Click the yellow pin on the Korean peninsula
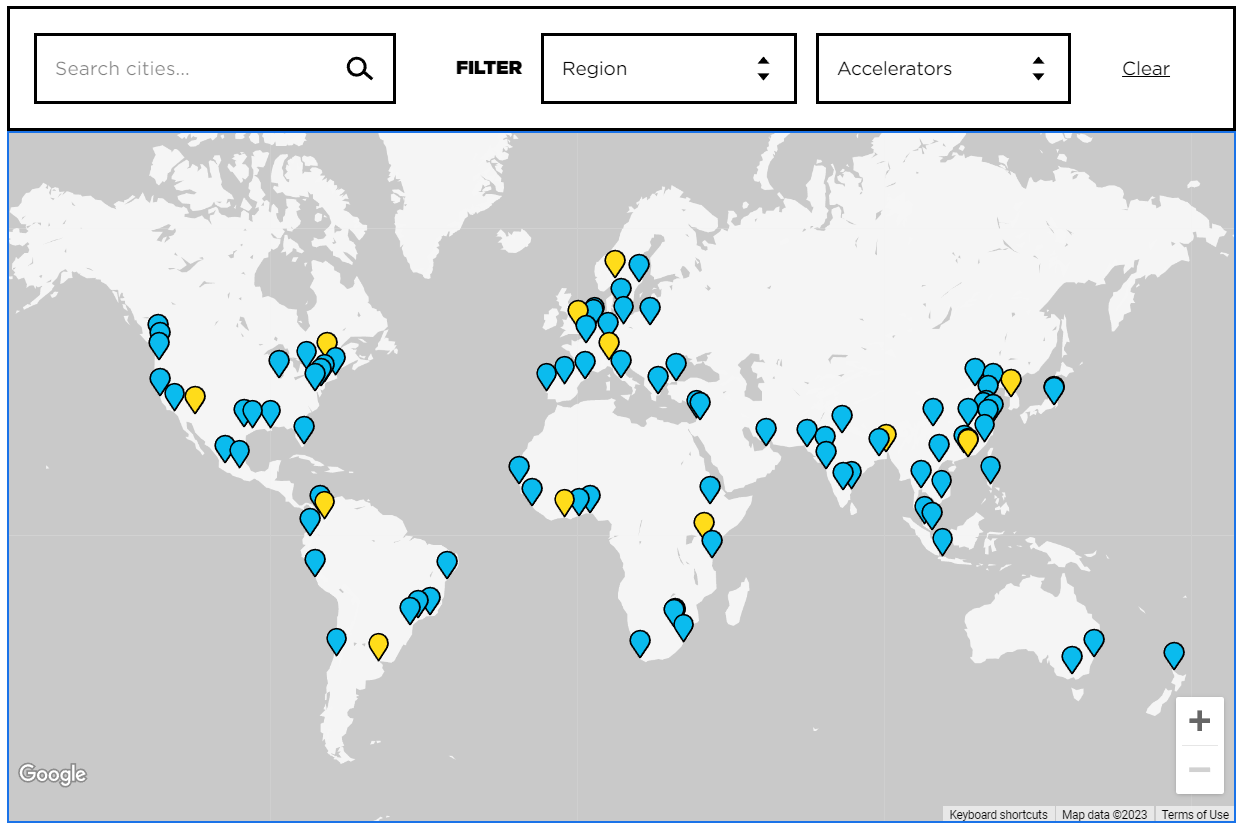 click(x=1011, y=381)
